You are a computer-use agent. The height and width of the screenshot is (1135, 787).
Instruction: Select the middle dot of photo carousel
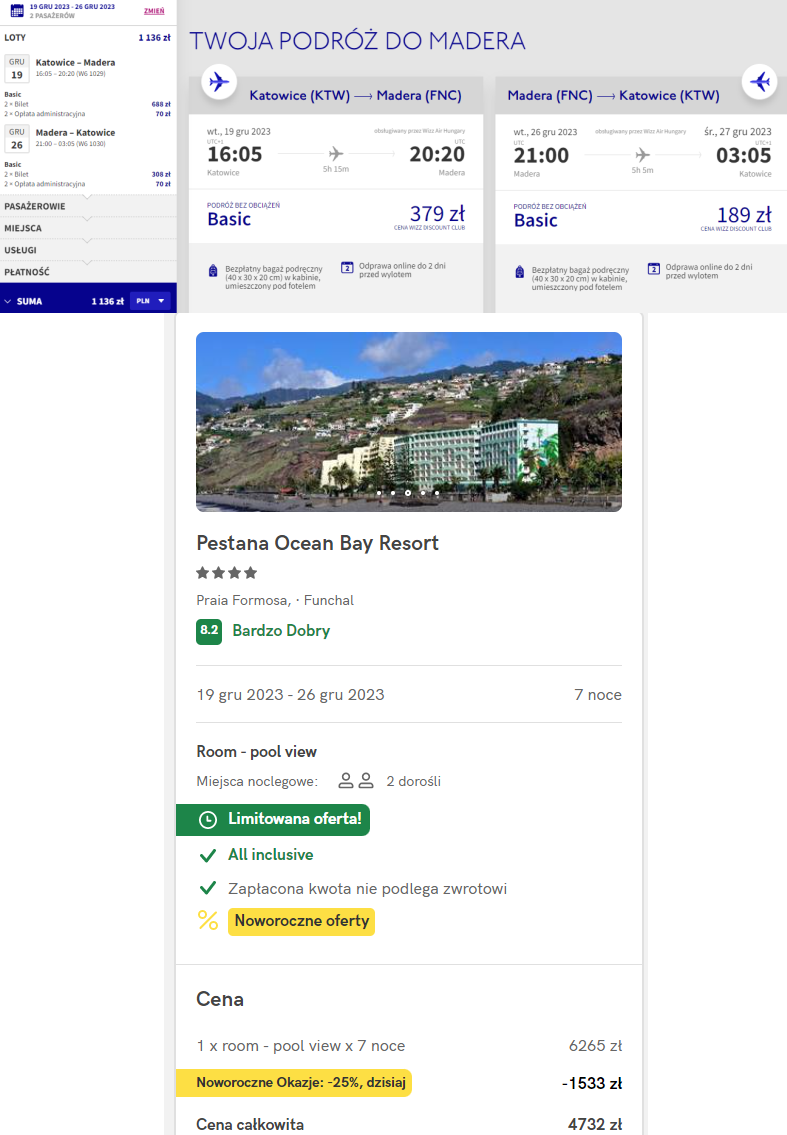point(408,493)
